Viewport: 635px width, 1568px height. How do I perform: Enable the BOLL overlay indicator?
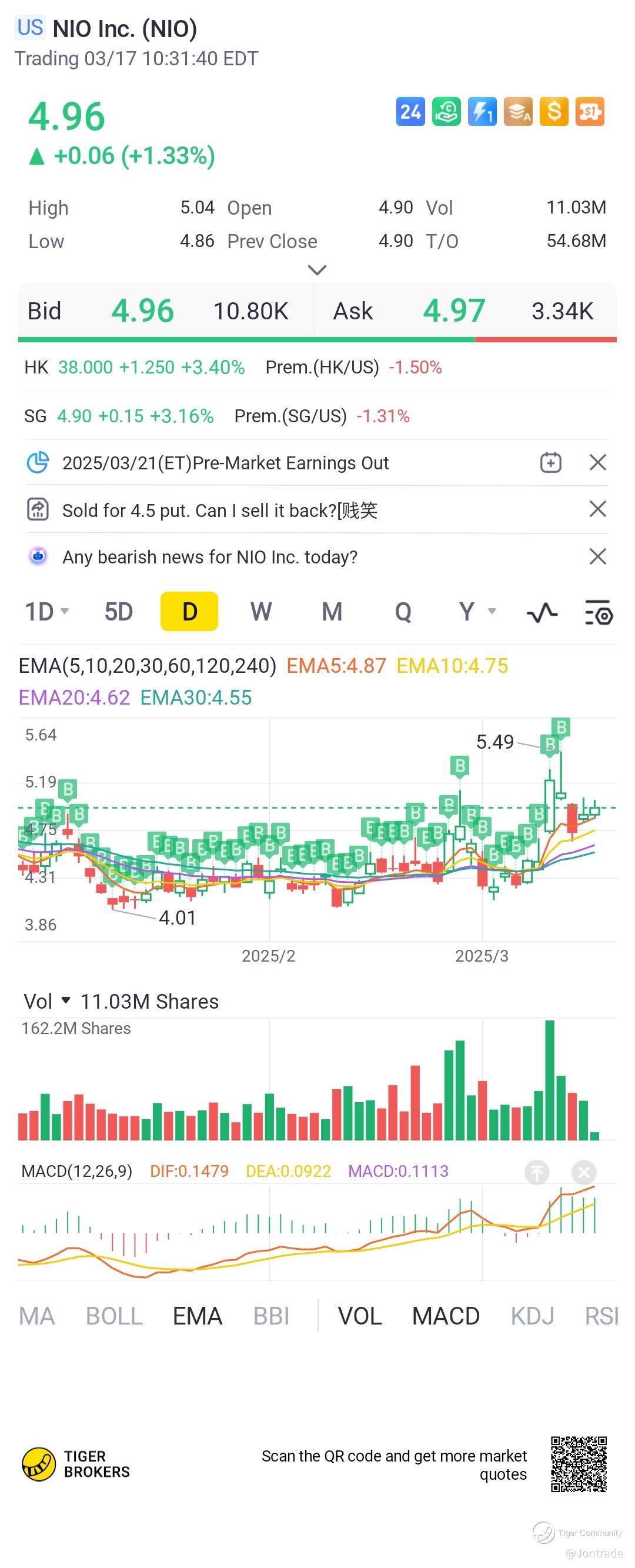click(x=114, y=1316)
